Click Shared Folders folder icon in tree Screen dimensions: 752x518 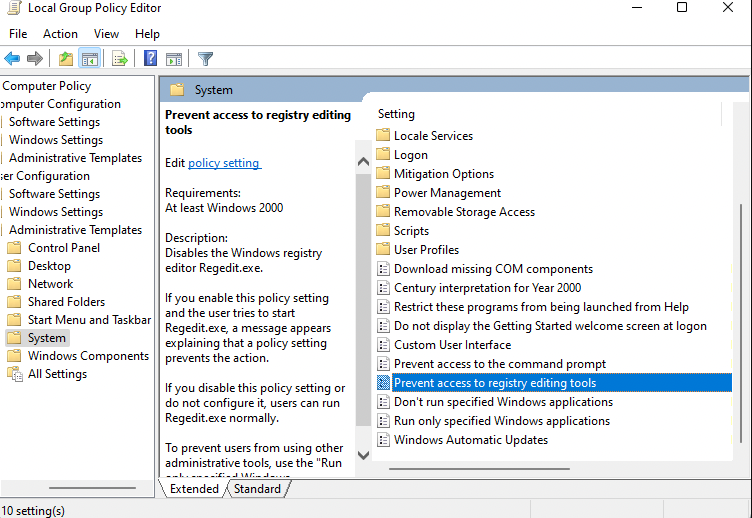point(14,302)
